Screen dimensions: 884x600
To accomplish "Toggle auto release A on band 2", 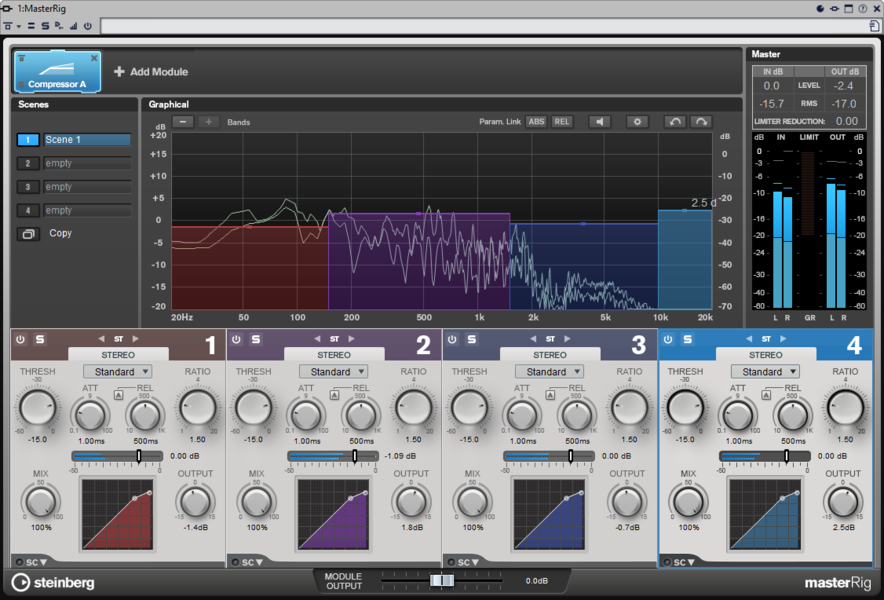I will [334, 395].
